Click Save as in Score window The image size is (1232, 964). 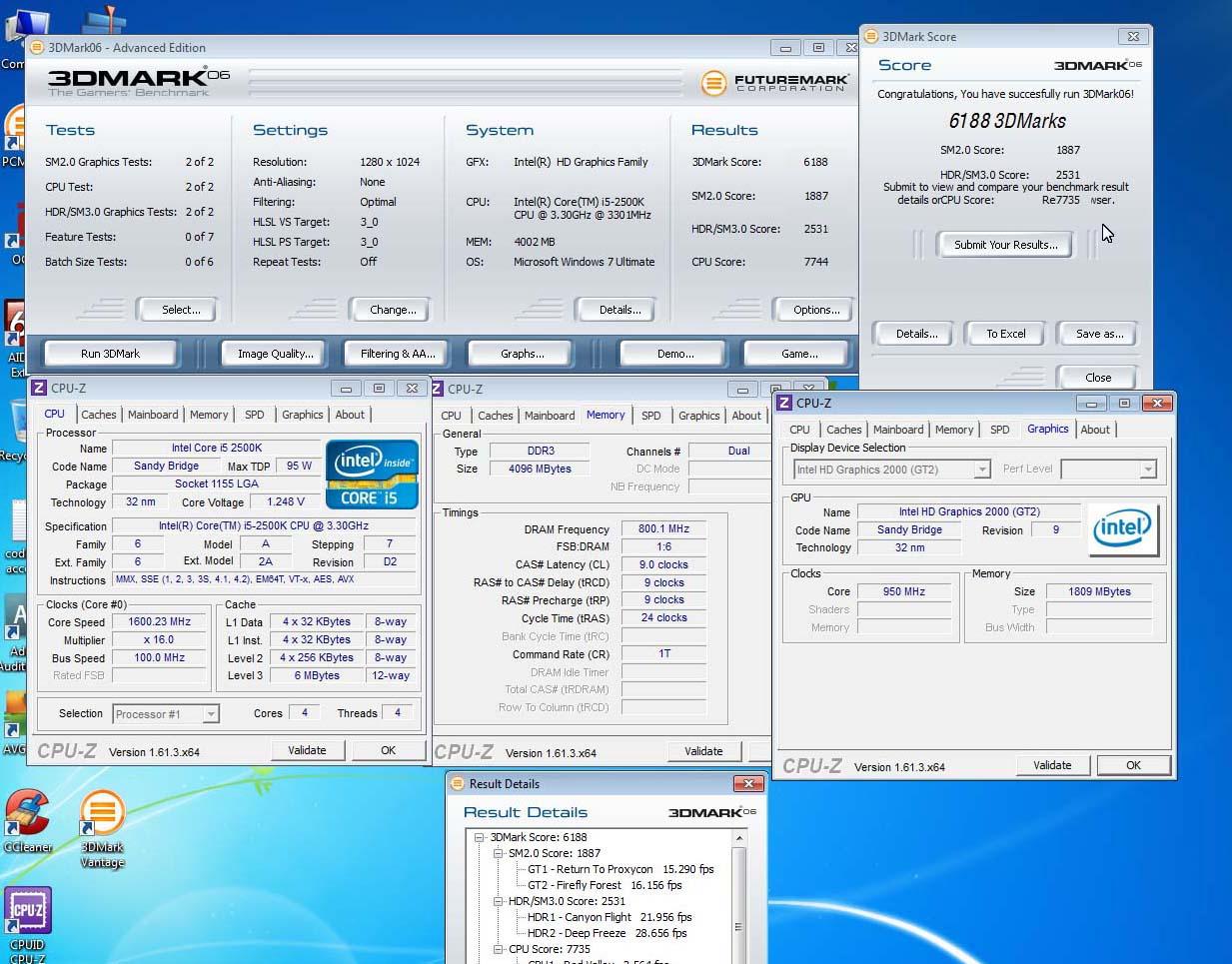point(1099,334)
